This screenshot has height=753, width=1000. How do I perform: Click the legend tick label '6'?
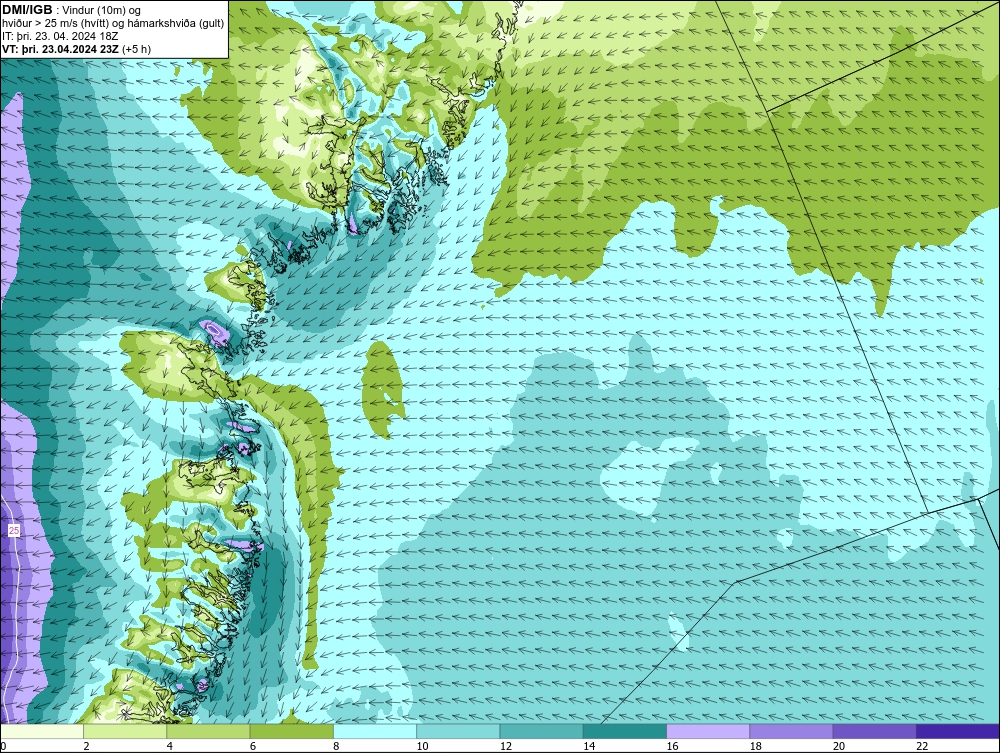[x=253, y=746]
